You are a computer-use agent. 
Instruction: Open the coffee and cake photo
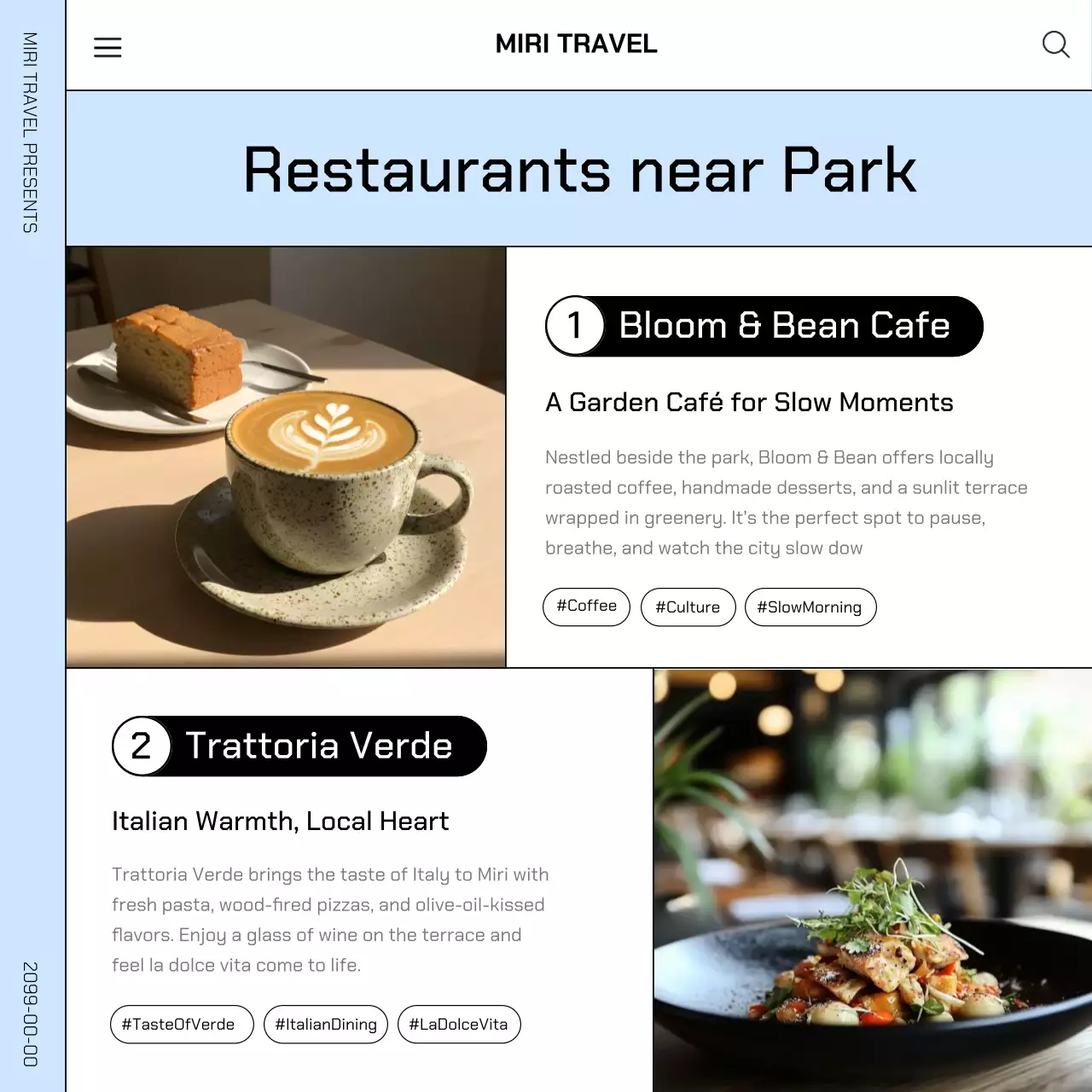(286, 456)
